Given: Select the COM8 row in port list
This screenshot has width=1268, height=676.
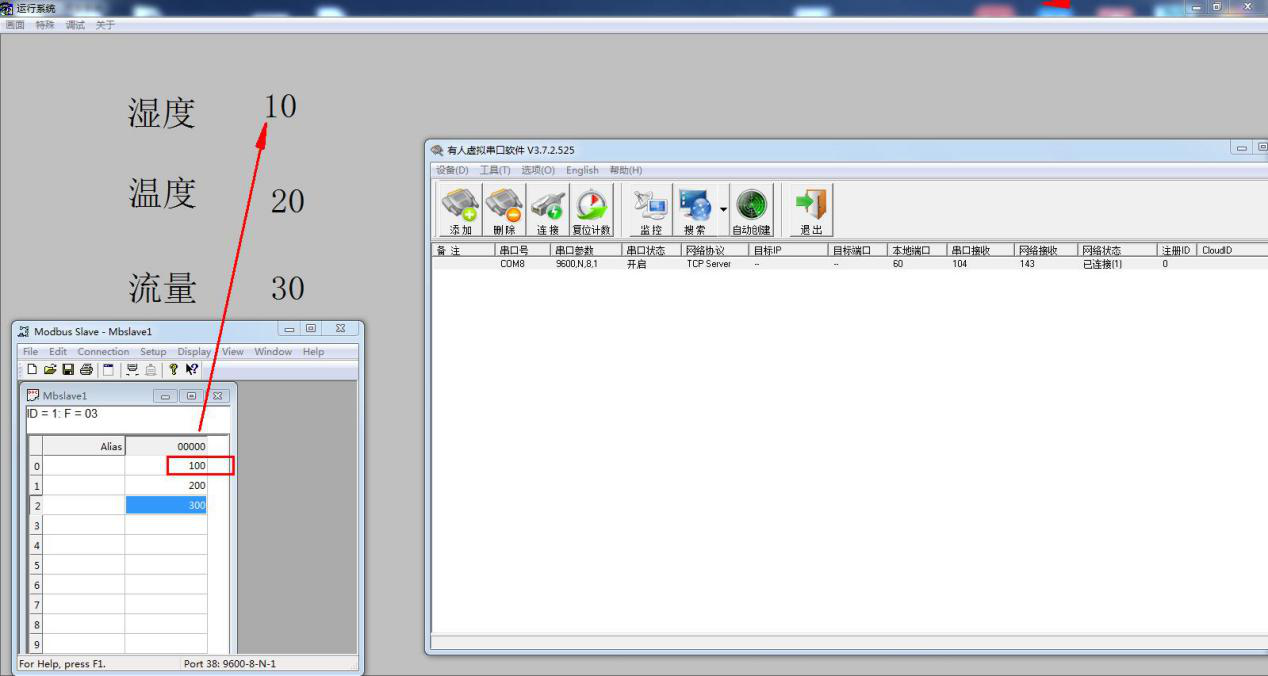Looking at the screenshot, I should pyautogui.click(x=512, y=265).
